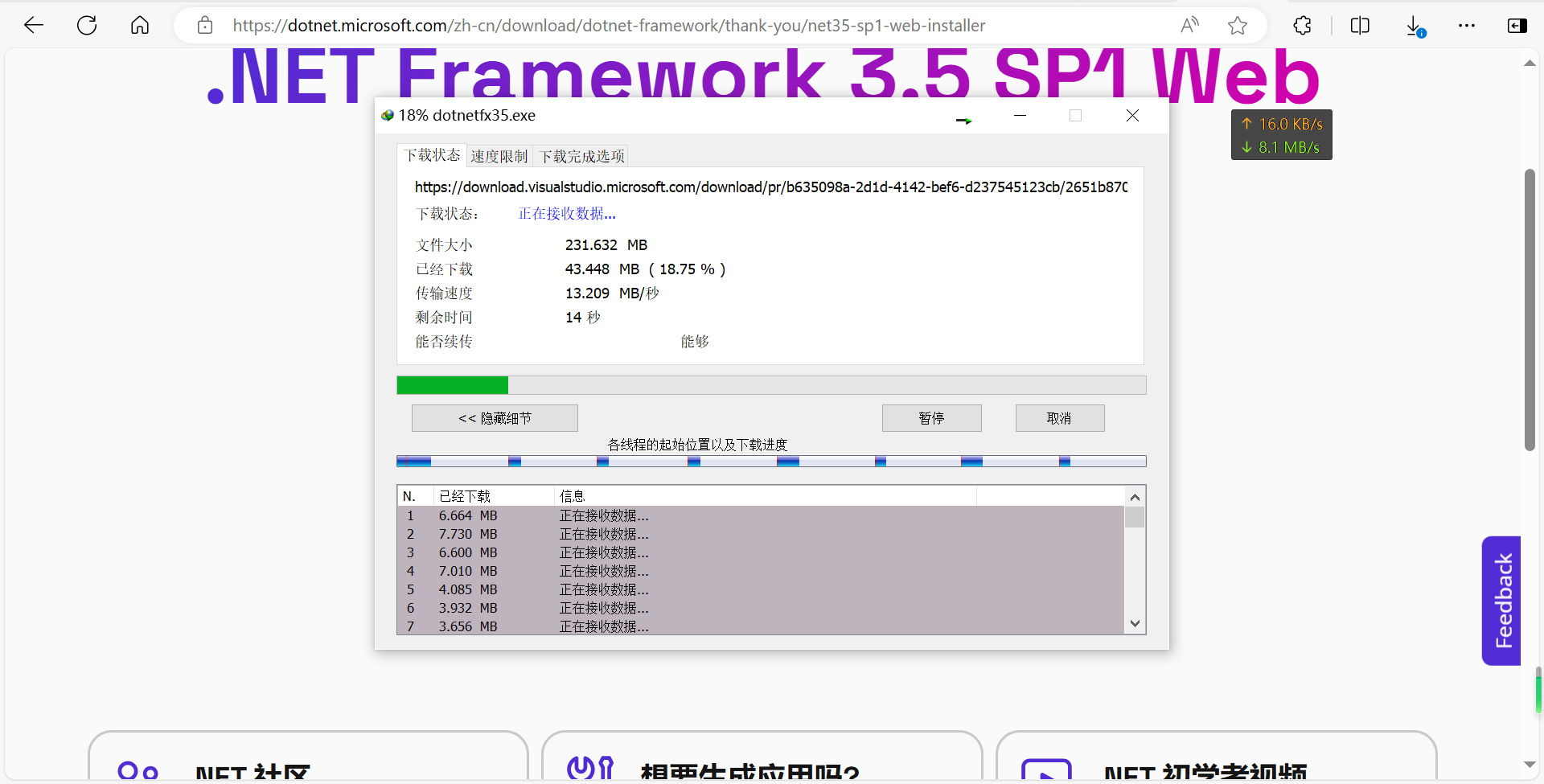
Task: Select thread row 5 with 4.085 MB
Action: 761,589
